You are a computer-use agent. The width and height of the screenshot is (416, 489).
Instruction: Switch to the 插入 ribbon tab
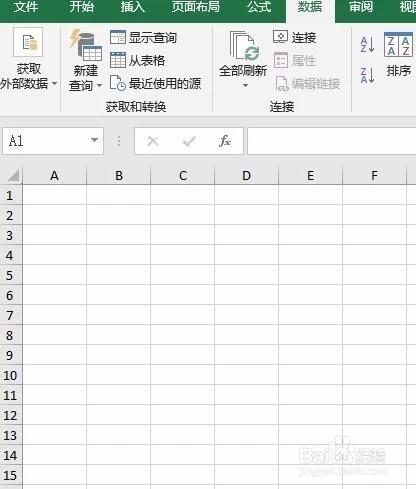coord(133,7)
